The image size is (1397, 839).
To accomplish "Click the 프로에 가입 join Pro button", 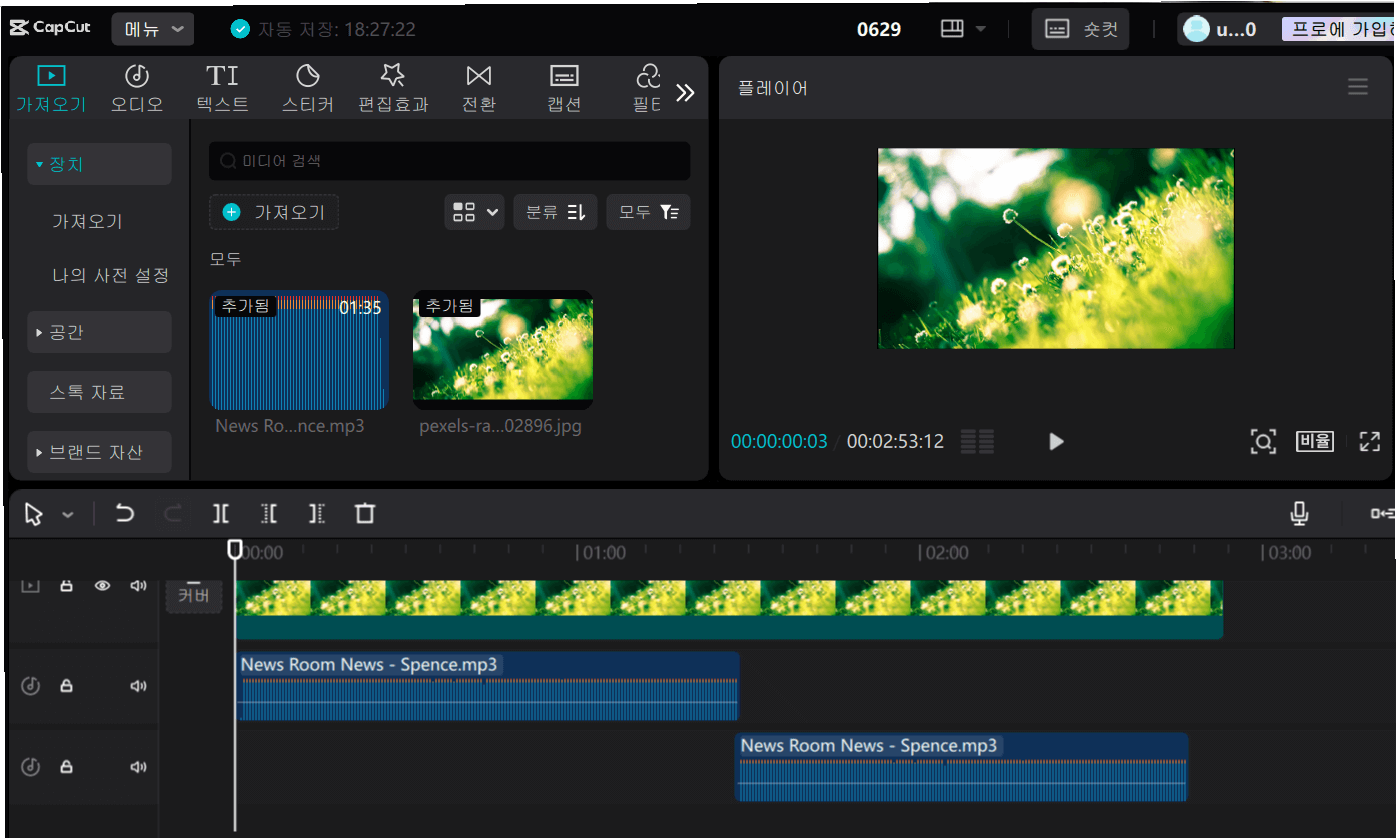I will 1337,29.
